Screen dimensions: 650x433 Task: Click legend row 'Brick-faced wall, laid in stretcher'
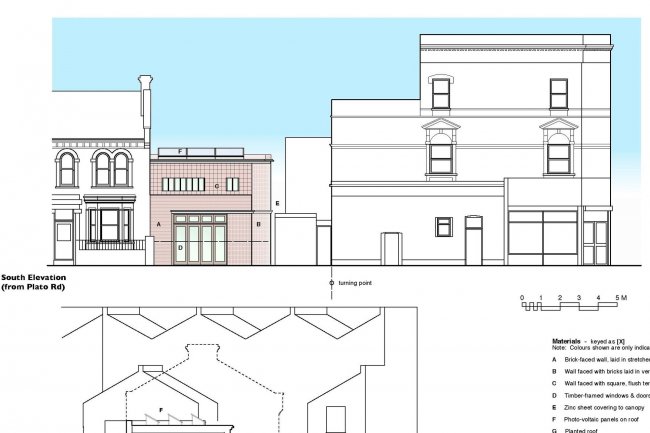pyautogui.click(x=601, y=360)
